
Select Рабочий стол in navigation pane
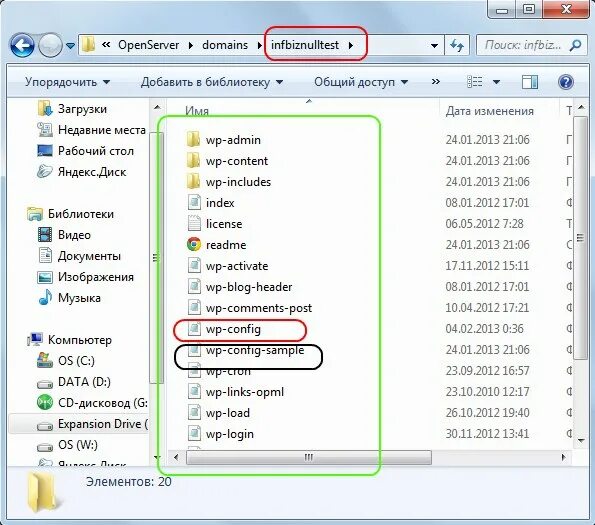click(x=96, y=151)
